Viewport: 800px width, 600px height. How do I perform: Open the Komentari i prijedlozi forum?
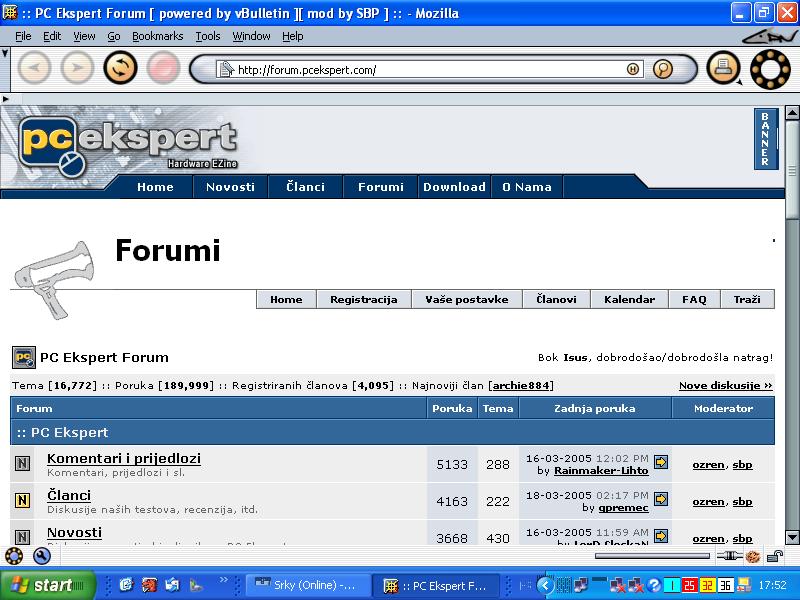pos(123,458)
